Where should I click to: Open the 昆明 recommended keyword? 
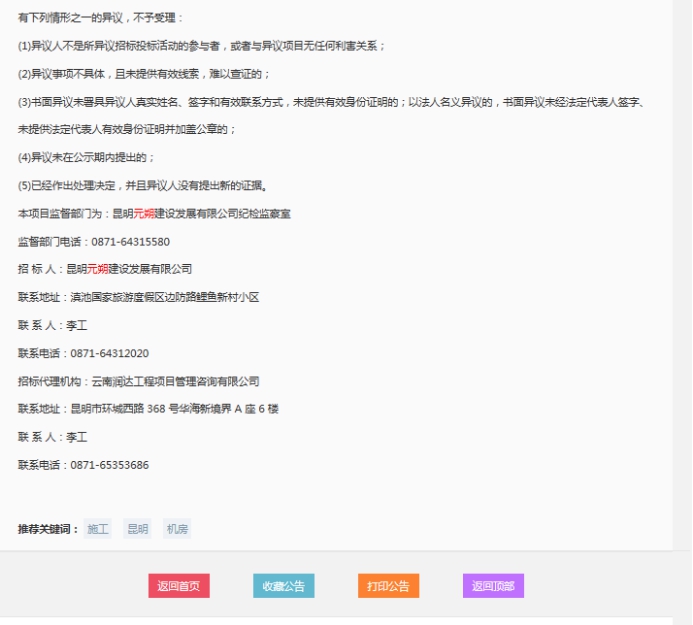137,529
